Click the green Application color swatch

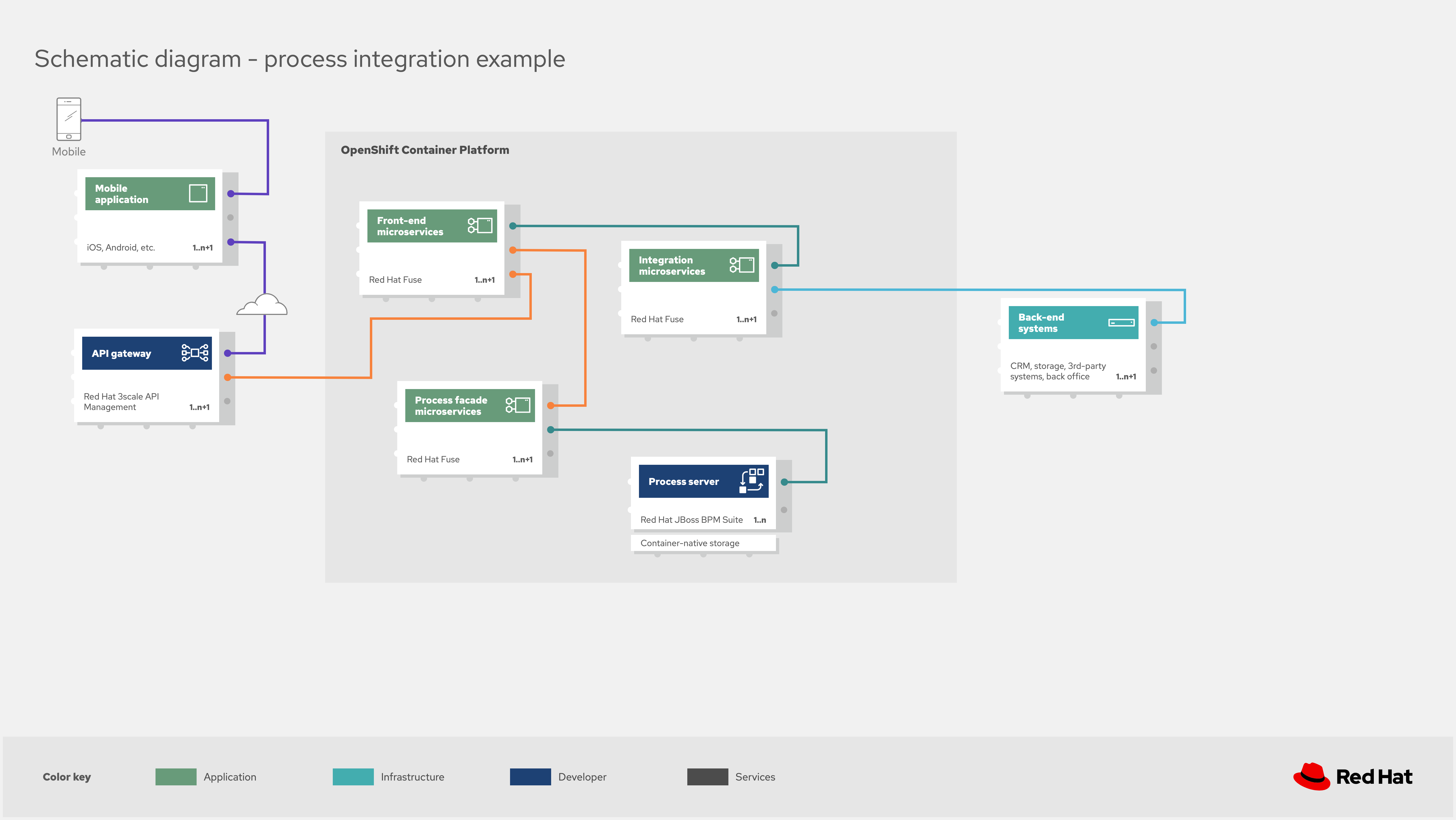[176, 777]
